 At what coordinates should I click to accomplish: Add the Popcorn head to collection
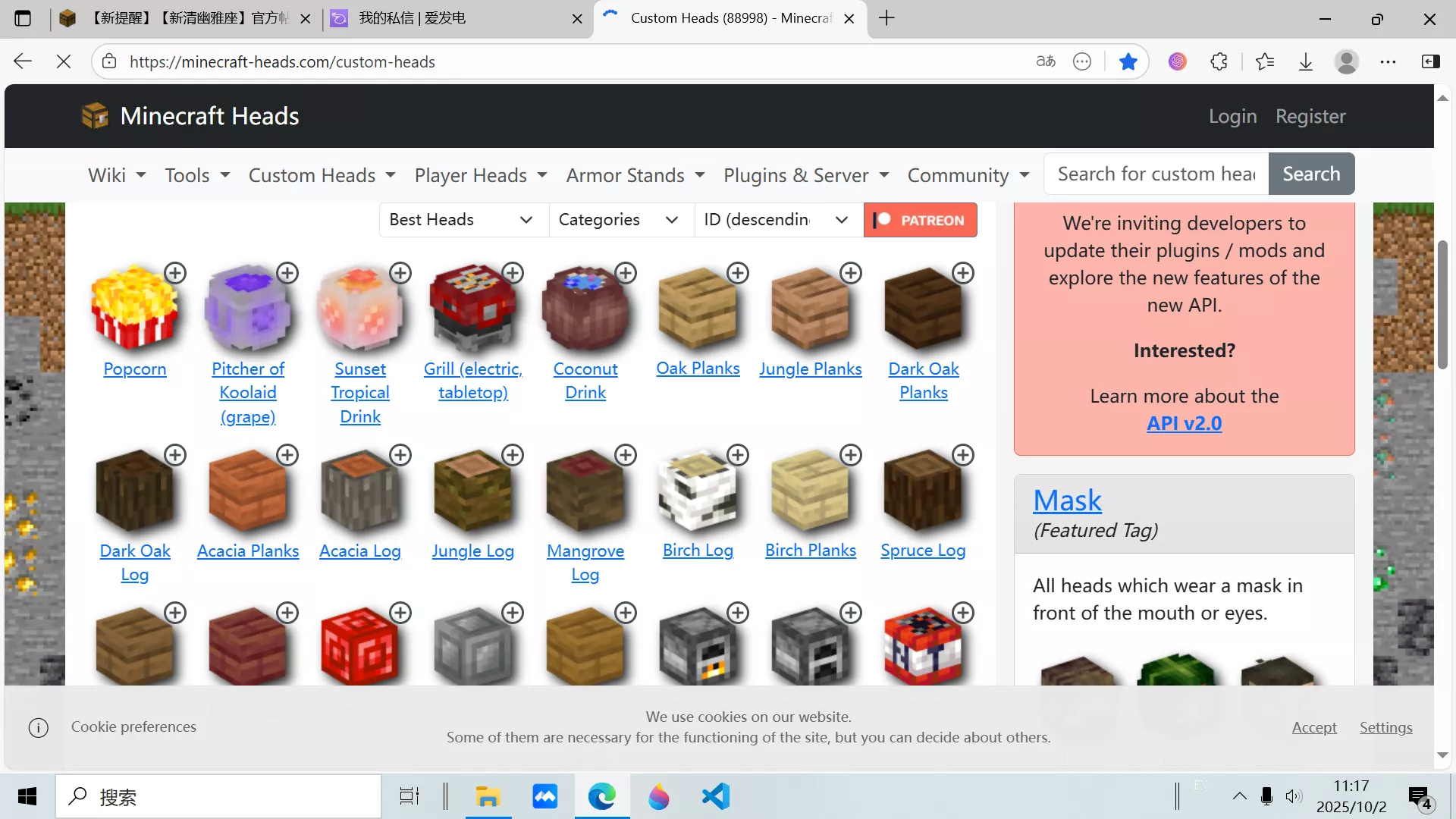[x=175, y=273]
